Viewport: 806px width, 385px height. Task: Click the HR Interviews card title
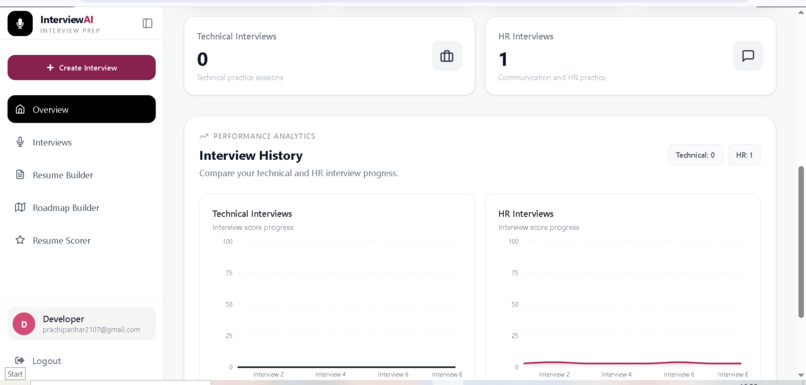click(526, 36)
